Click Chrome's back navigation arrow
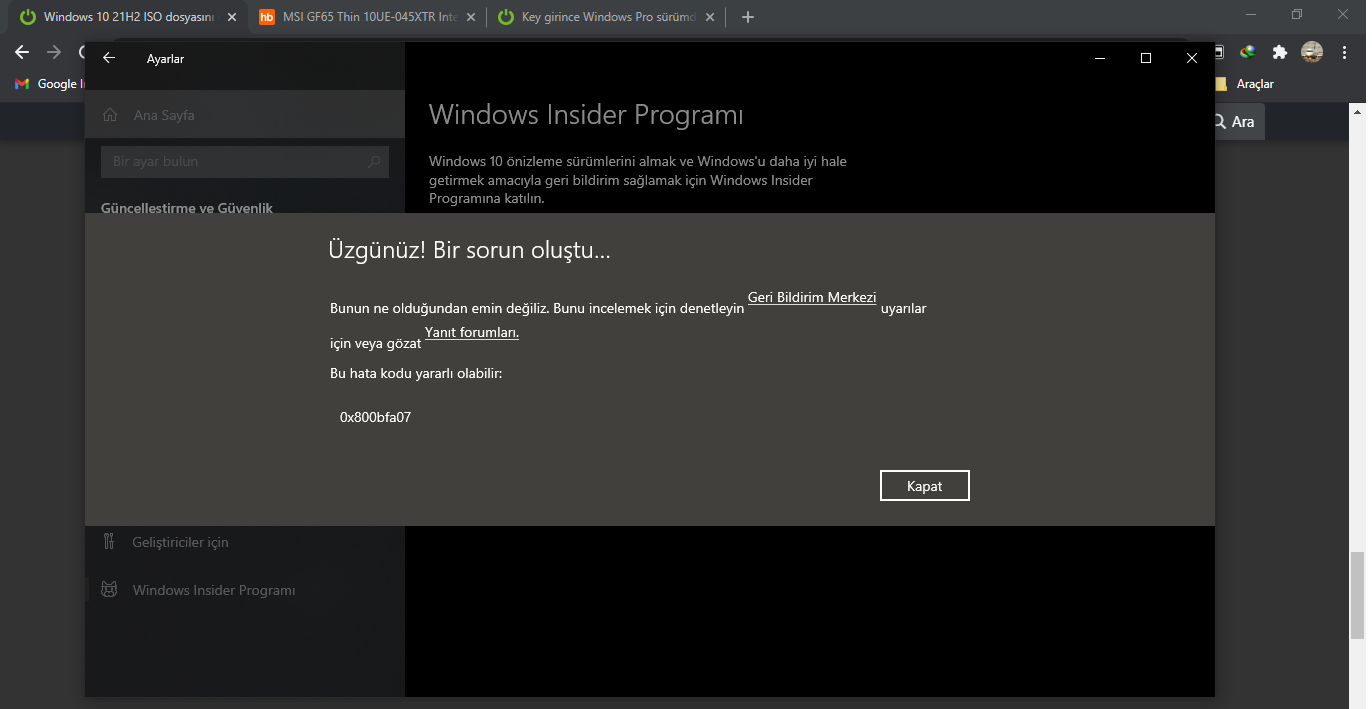The width and height of the screenshot is (1372, 709). click(x=21, y=52)
